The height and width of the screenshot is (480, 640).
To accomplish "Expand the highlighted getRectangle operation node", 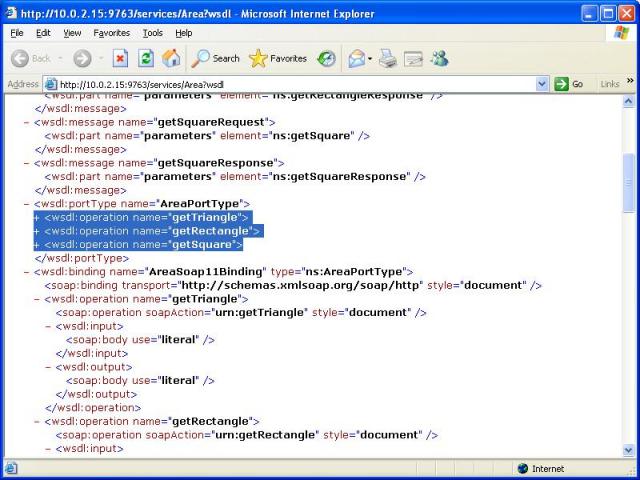I will point(37,231).
